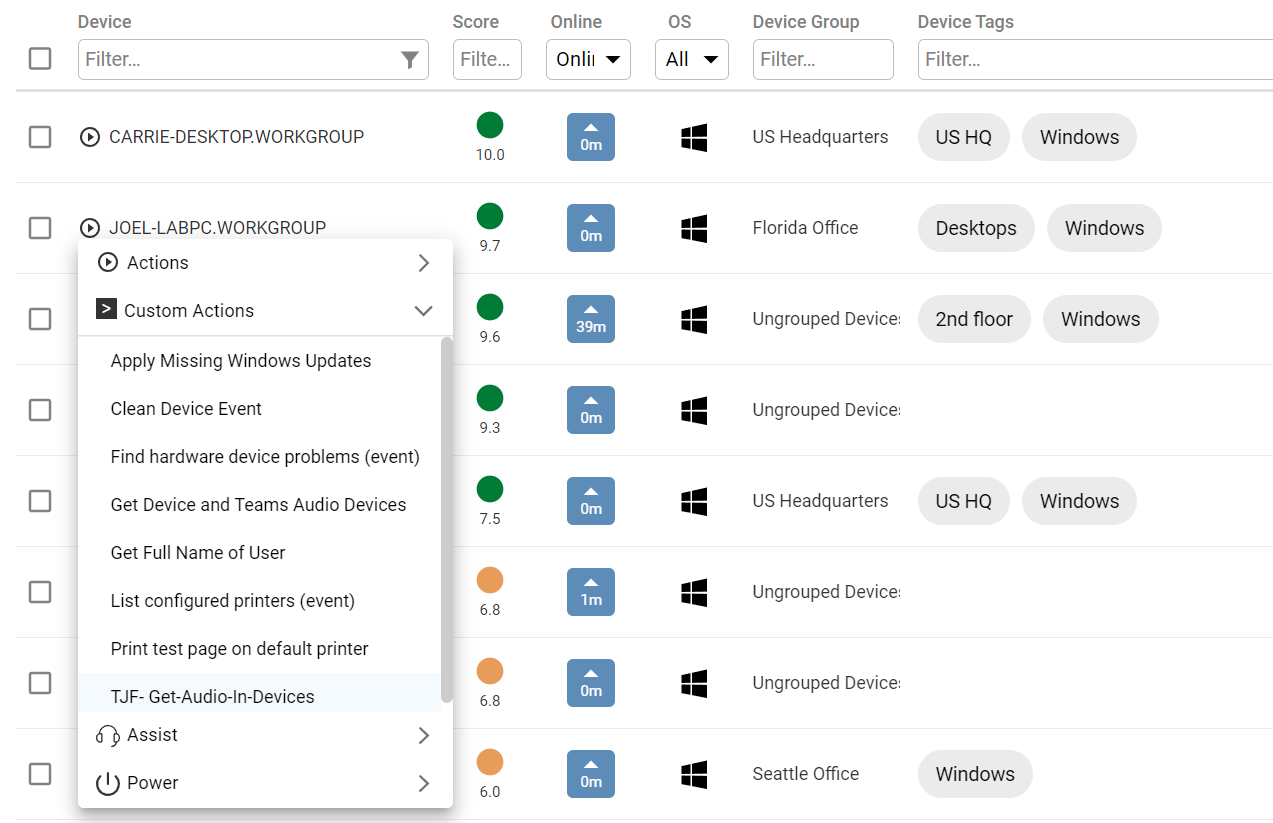Toggle the select-all checkbox in header

tap(40, 59)
